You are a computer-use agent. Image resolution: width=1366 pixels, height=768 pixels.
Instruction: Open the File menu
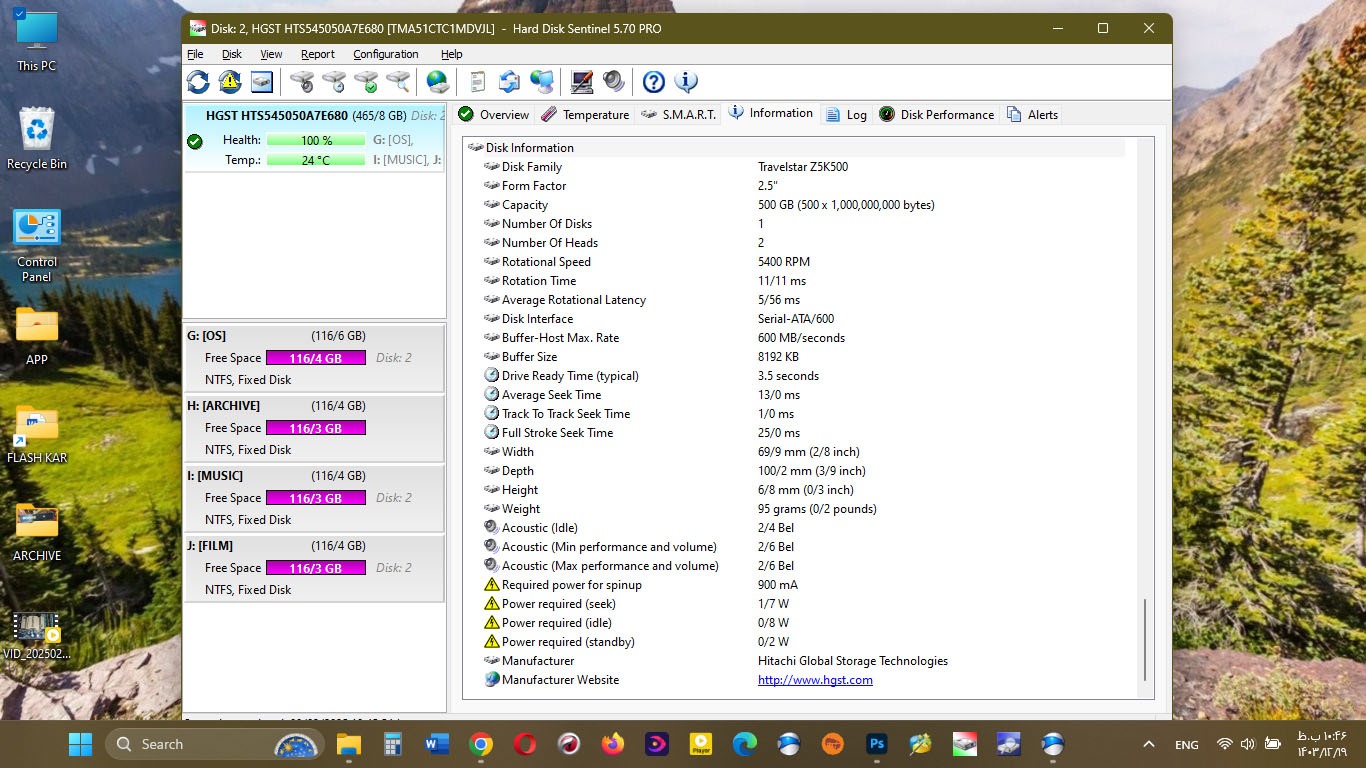click(195, 54)
